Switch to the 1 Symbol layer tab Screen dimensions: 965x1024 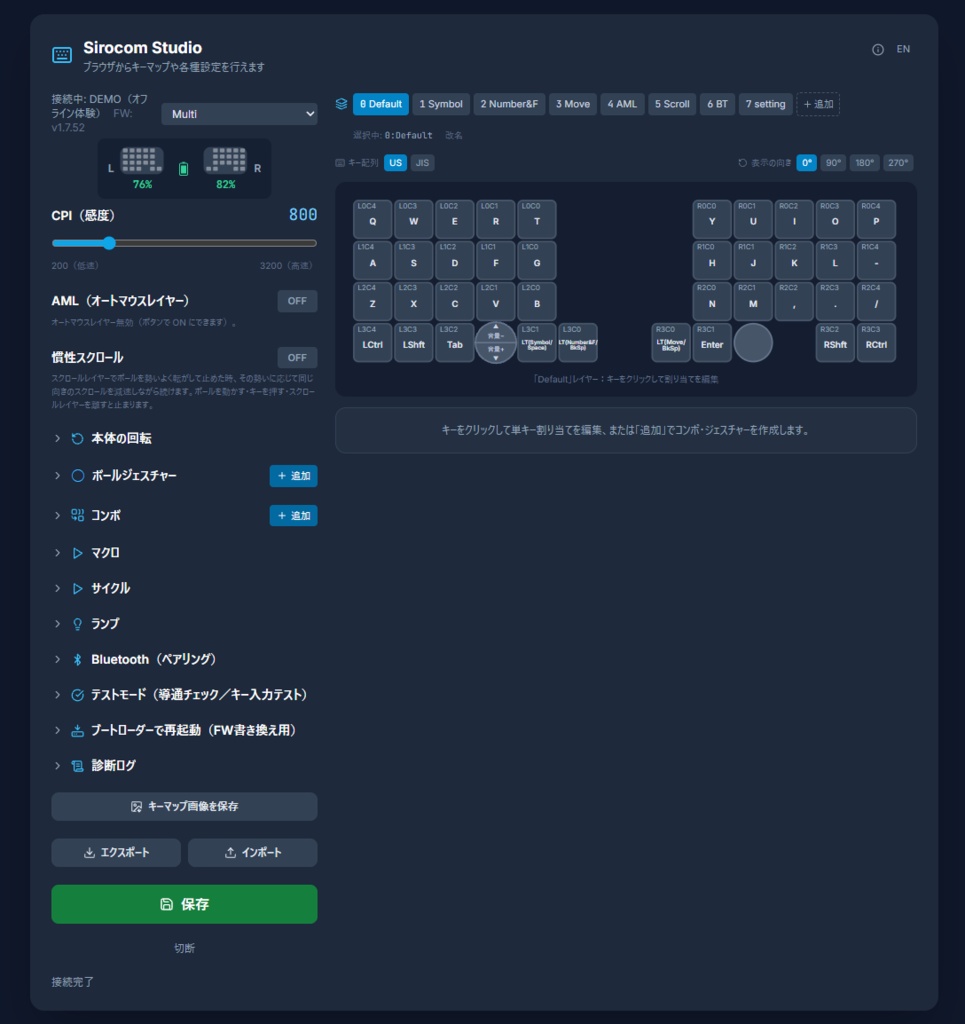pyautogui.click(x=441, y=104)
